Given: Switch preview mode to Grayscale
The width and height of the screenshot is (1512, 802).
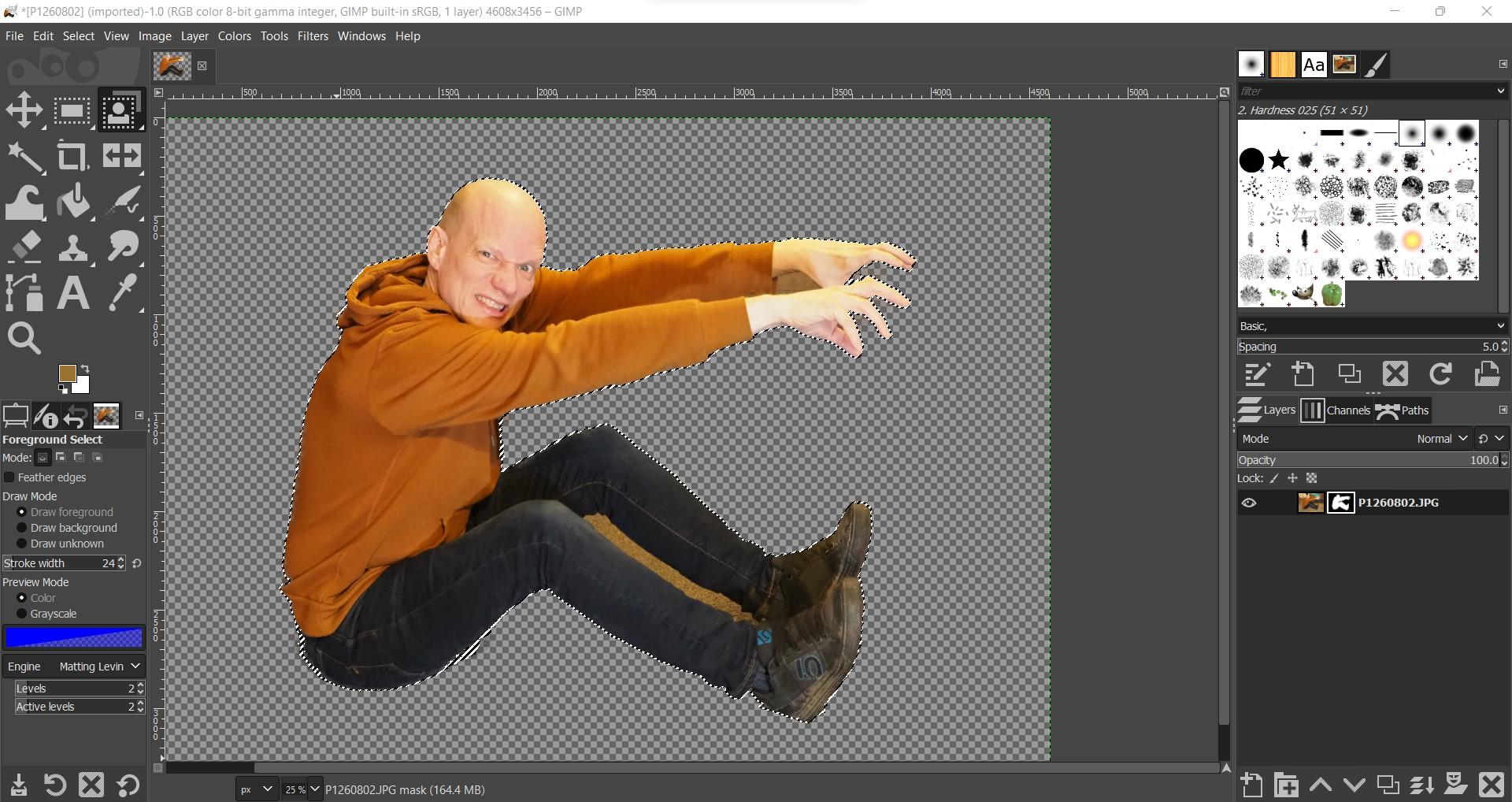Looking at the screenshot, I should pyautogui.click(x=23, y=614).
